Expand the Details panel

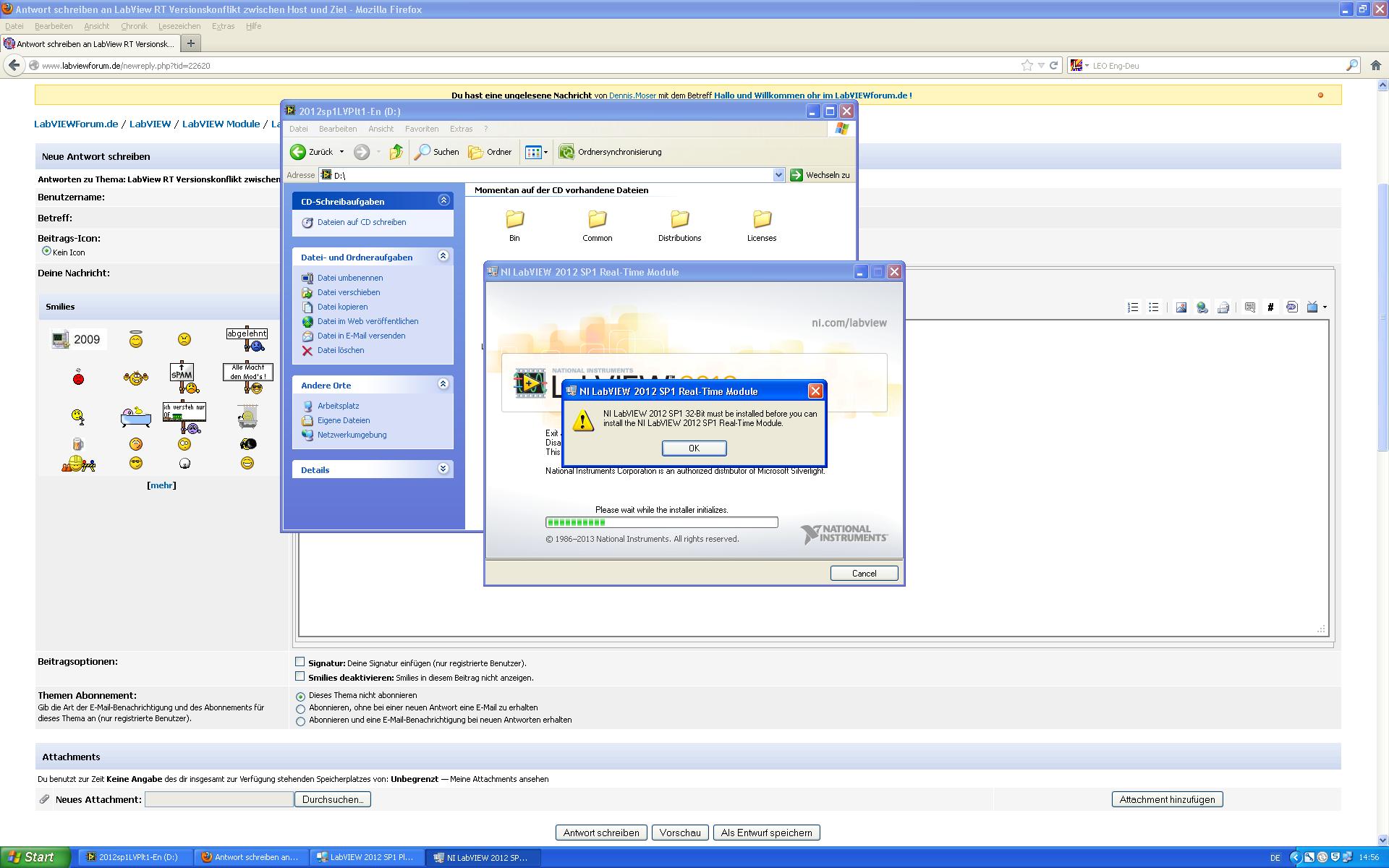click(443, 469)
